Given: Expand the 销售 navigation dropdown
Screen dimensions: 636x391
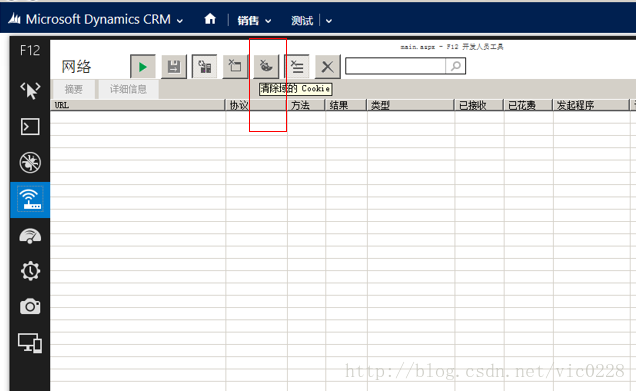Looking at the screenshot, I should point(268,21).
